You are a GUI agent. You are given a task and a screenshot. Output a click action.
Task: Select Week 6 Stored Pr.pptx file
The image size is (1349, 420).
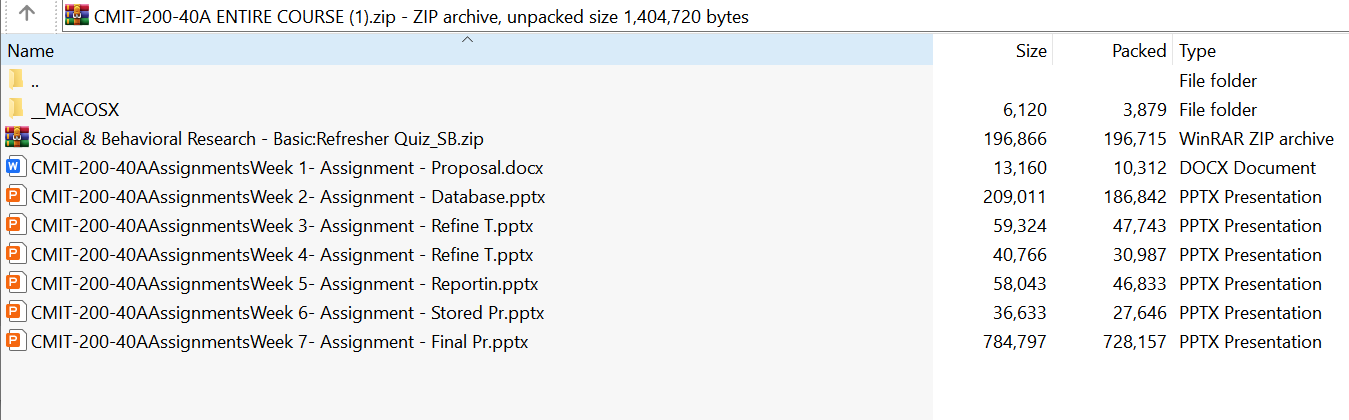coord(287,312)
